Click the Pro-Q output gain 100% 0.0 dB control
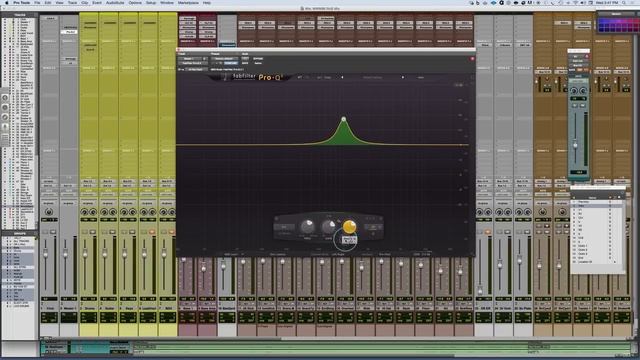Viewport: 640px width, 360px height. pos(422,254)
